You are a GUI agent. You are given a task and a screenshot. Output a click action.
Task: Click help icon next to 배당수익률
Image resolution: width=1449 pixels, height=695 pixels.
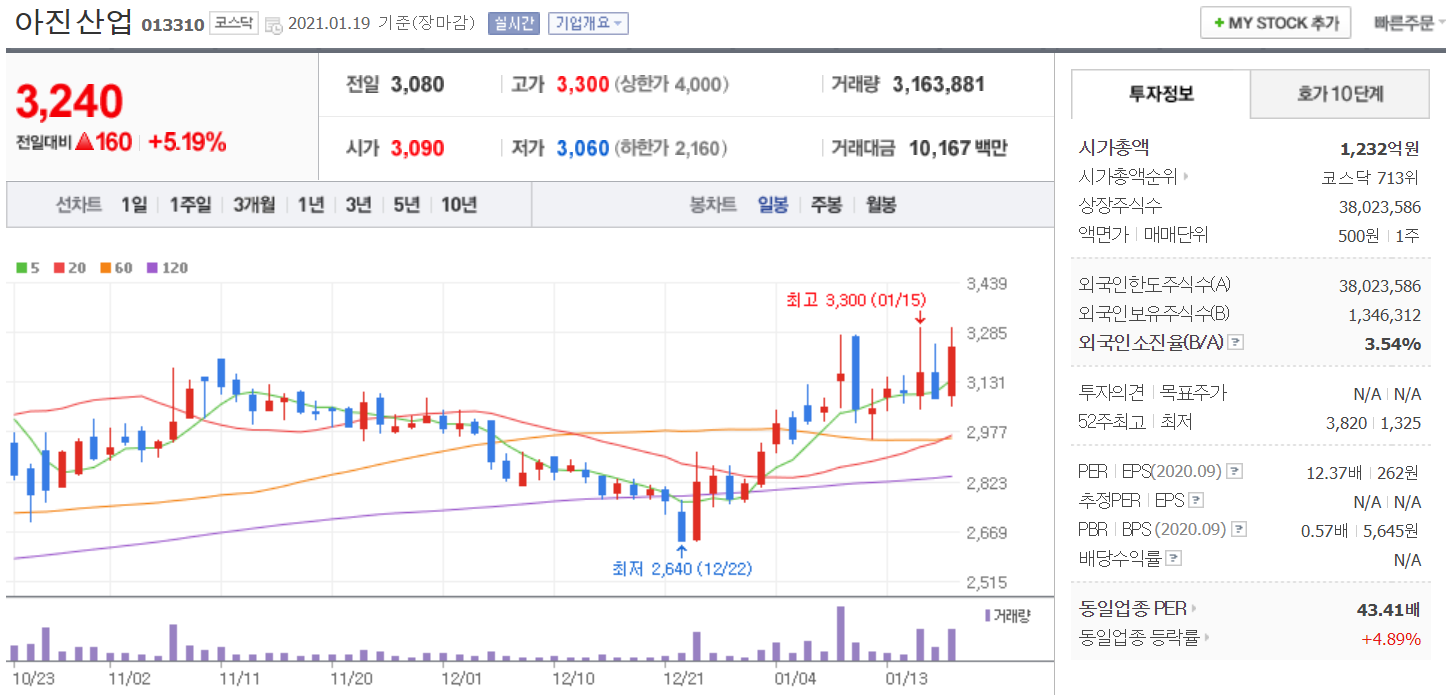[x=1174, y=559]
